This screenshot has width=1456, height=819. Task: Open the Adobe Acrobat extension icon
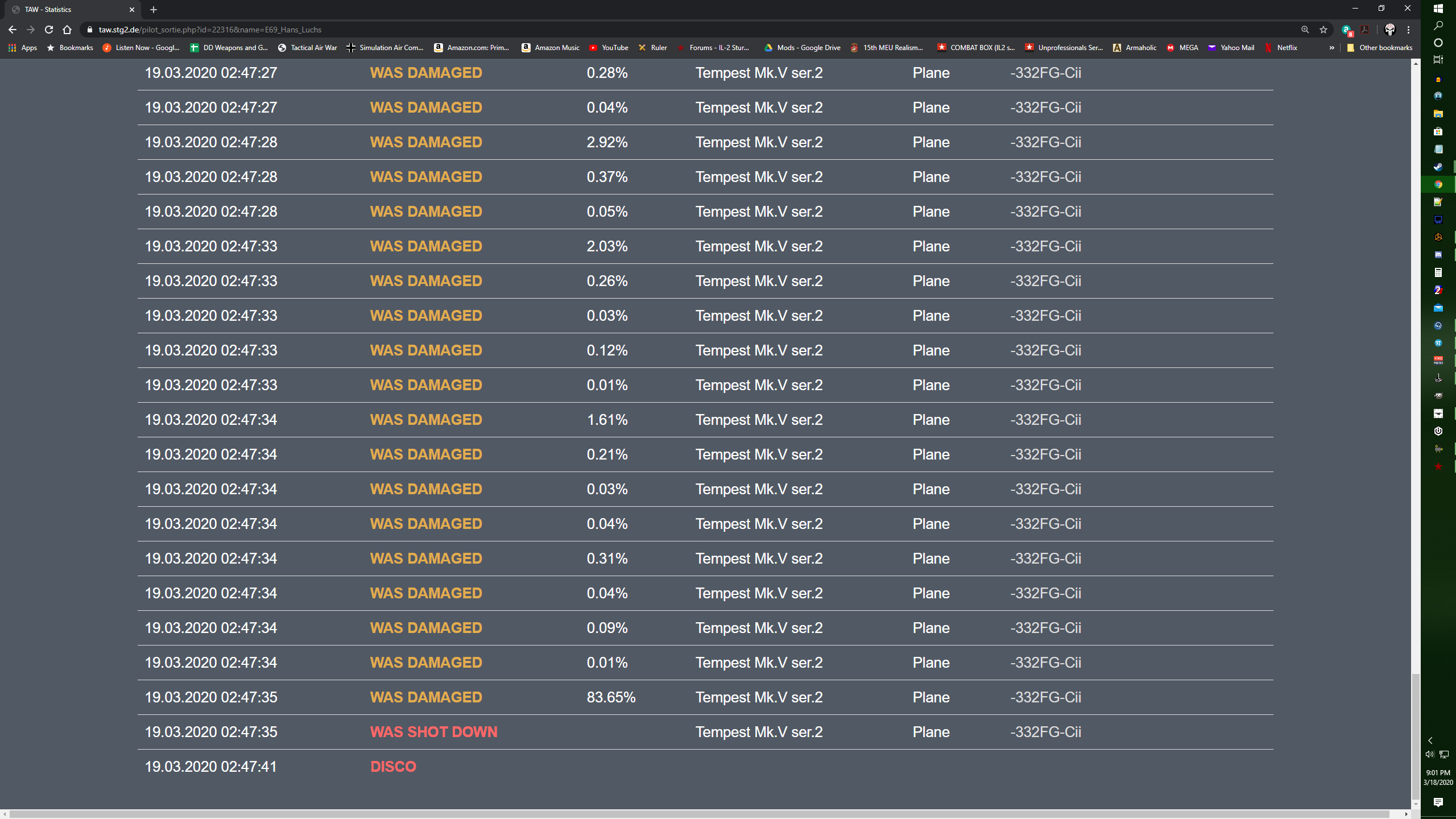[1364, 30]
